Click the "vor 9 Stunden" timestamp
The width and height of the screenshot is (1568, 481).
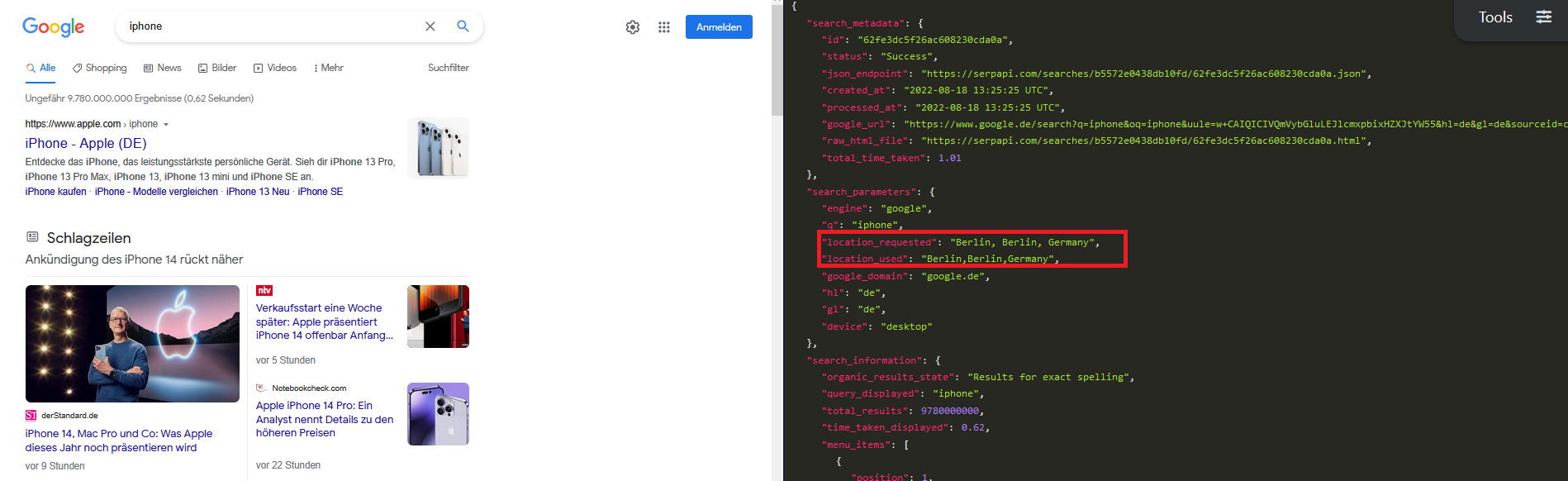tap(55, 466)
